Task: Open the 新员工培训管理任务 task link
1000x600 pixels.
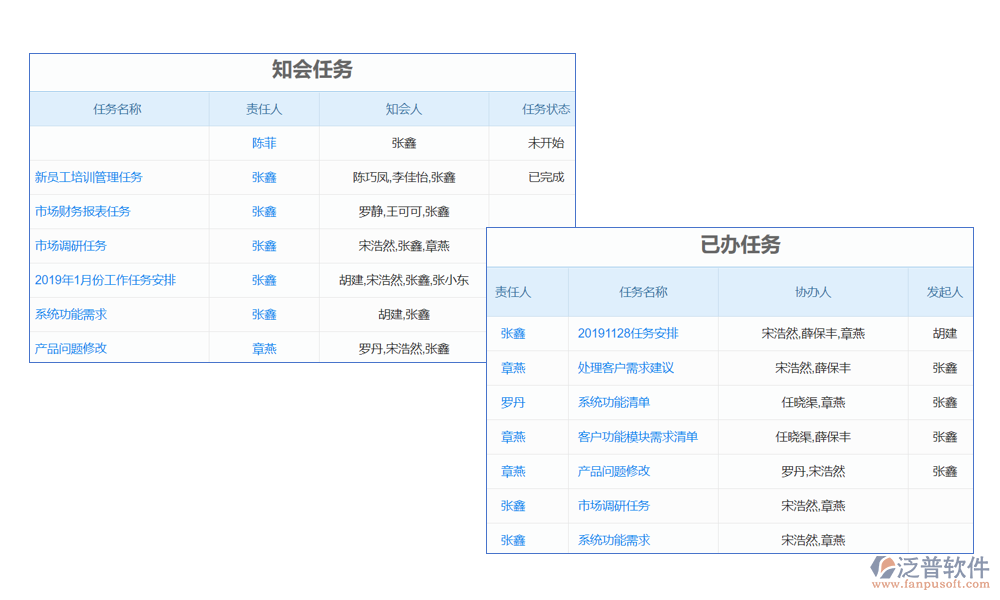Action: coord(88,177)
